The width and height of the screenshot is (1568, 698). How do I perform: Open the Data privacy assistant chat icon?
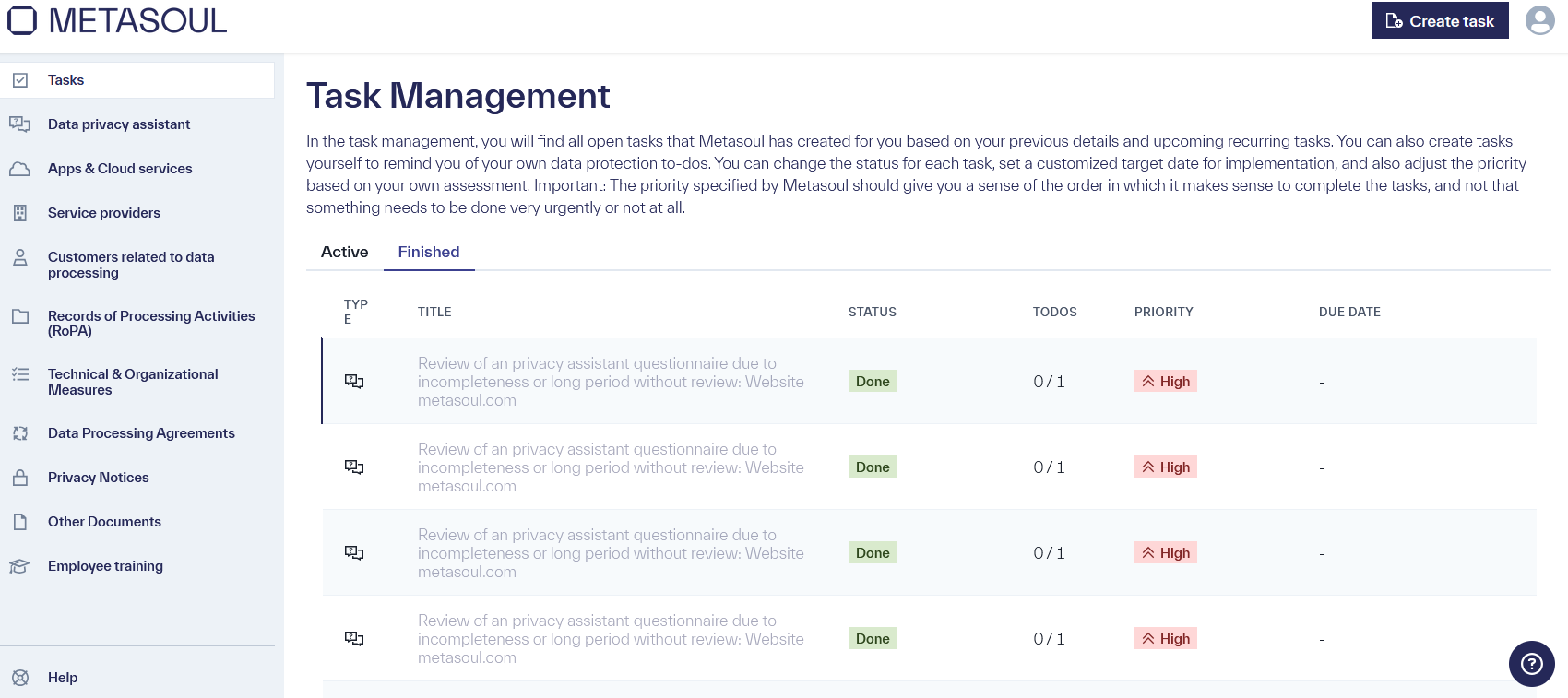(20, 124)
